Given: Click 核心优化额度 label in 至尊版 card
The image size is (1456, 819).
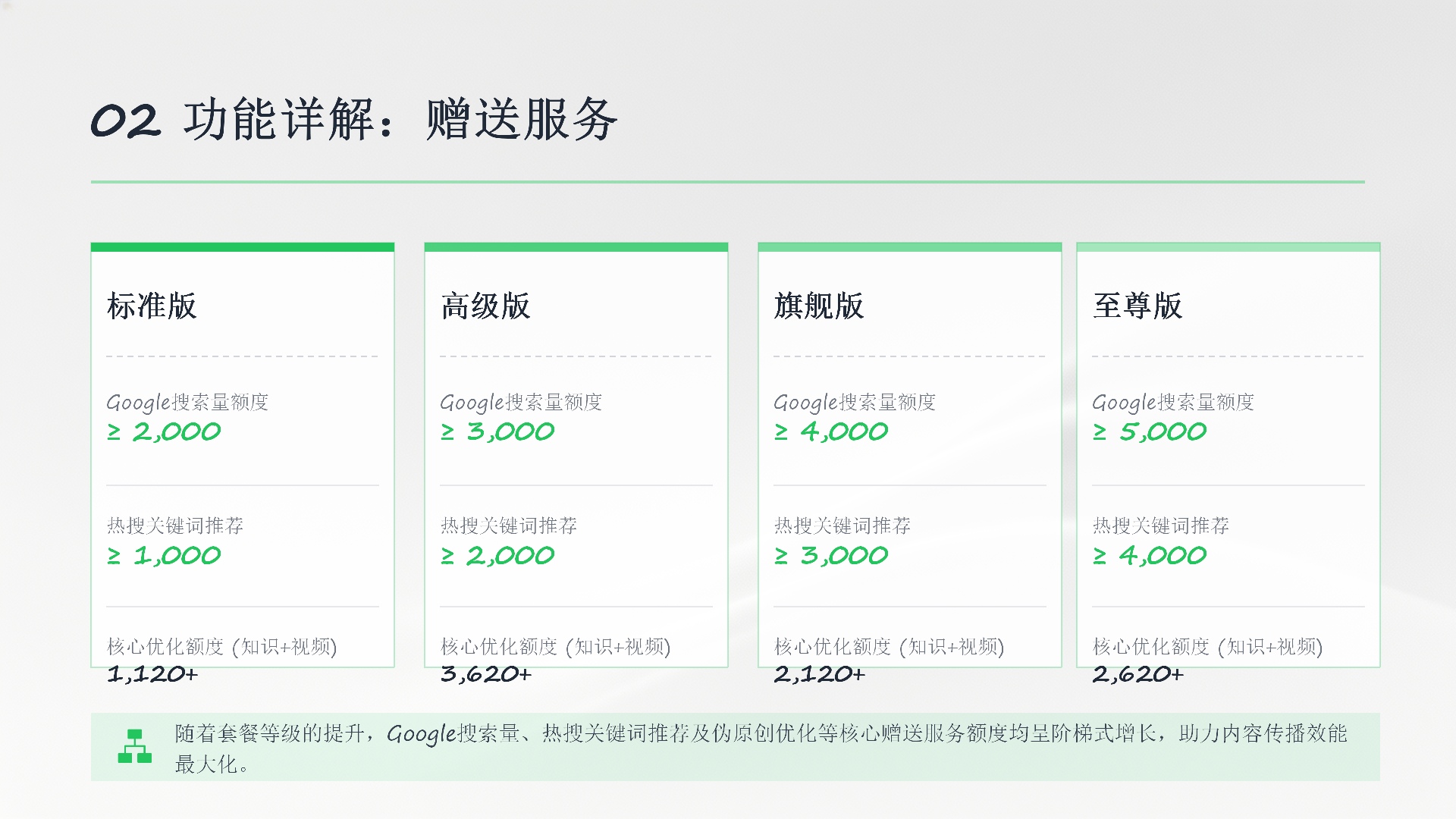Looking at the screenshot, I should (x=1208, y=647).
